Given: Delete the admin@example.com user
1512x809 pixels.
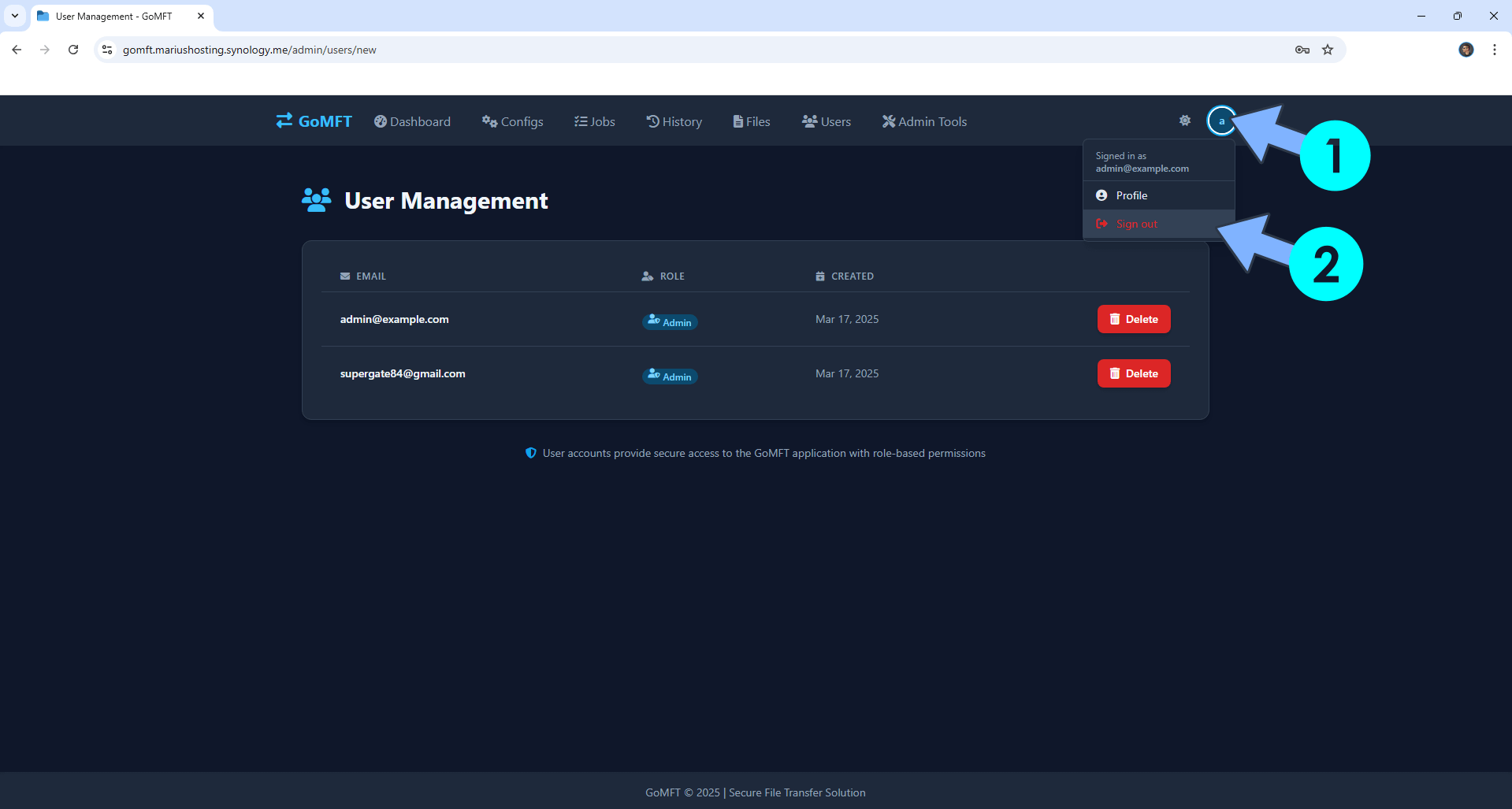Looking at the screenshot, I should (1134, 319).
